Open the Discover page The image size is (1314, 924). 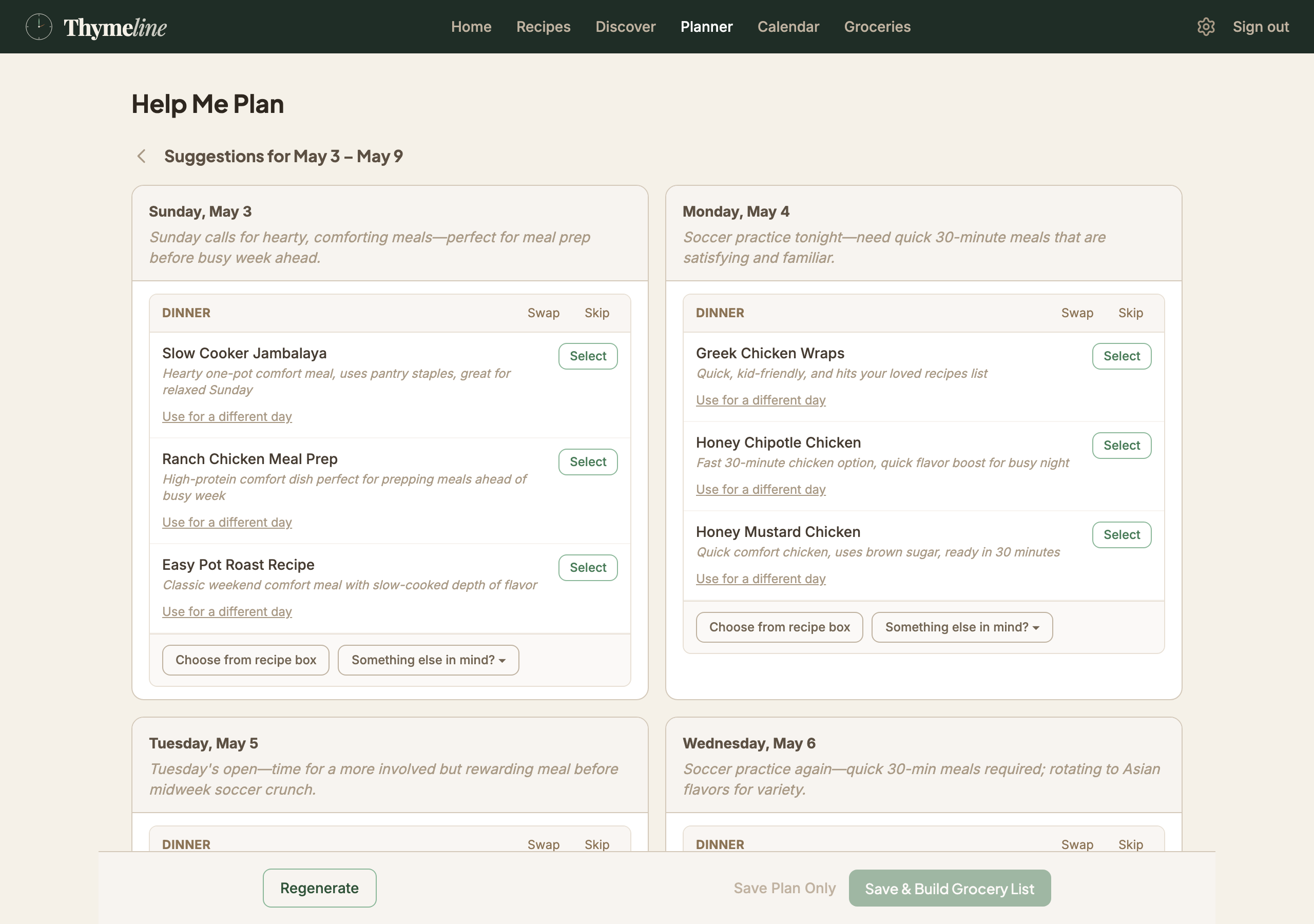pos(626,26)
